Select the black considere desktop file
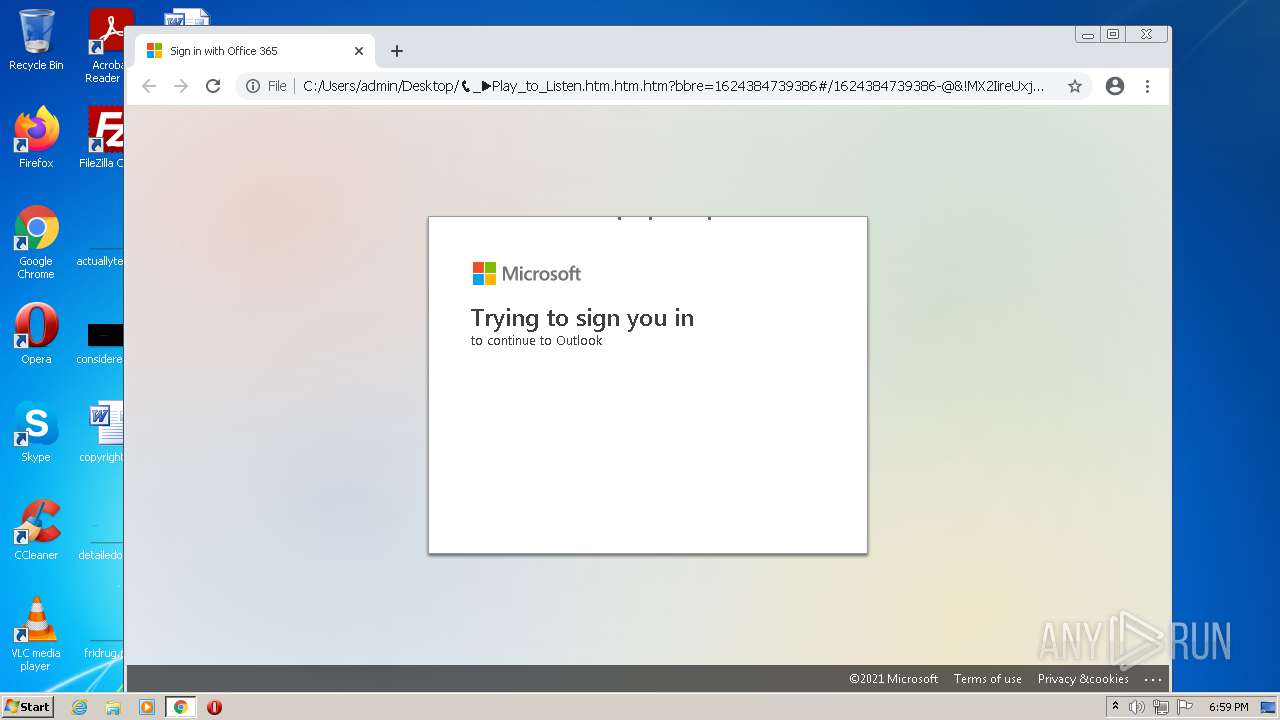The width and height of the screenshot is (1280, 720). tap(101, 342)
